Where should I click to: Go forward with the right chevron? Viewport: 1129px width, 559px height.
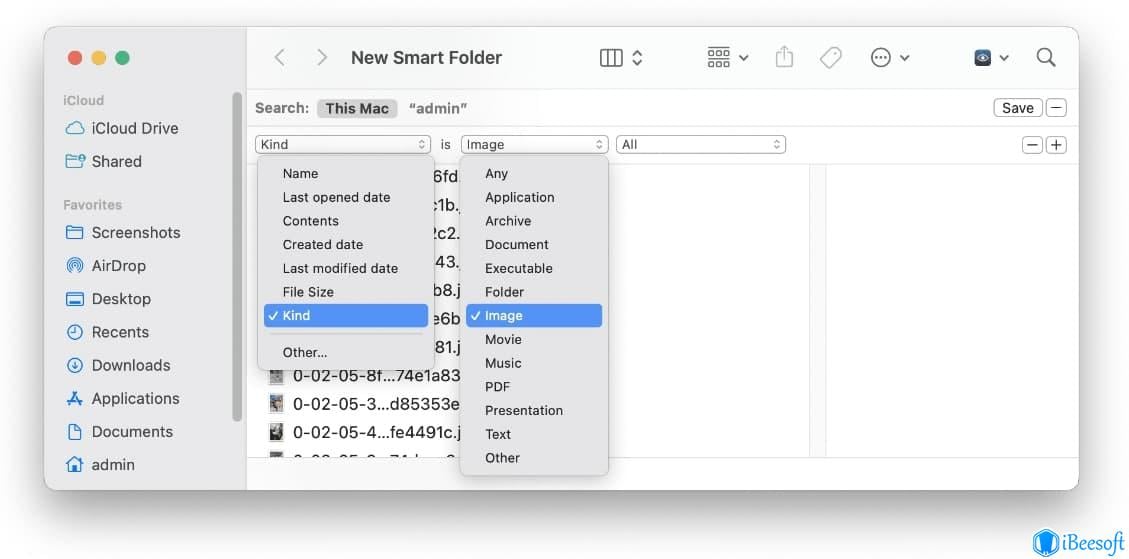[x=322, y=58]
